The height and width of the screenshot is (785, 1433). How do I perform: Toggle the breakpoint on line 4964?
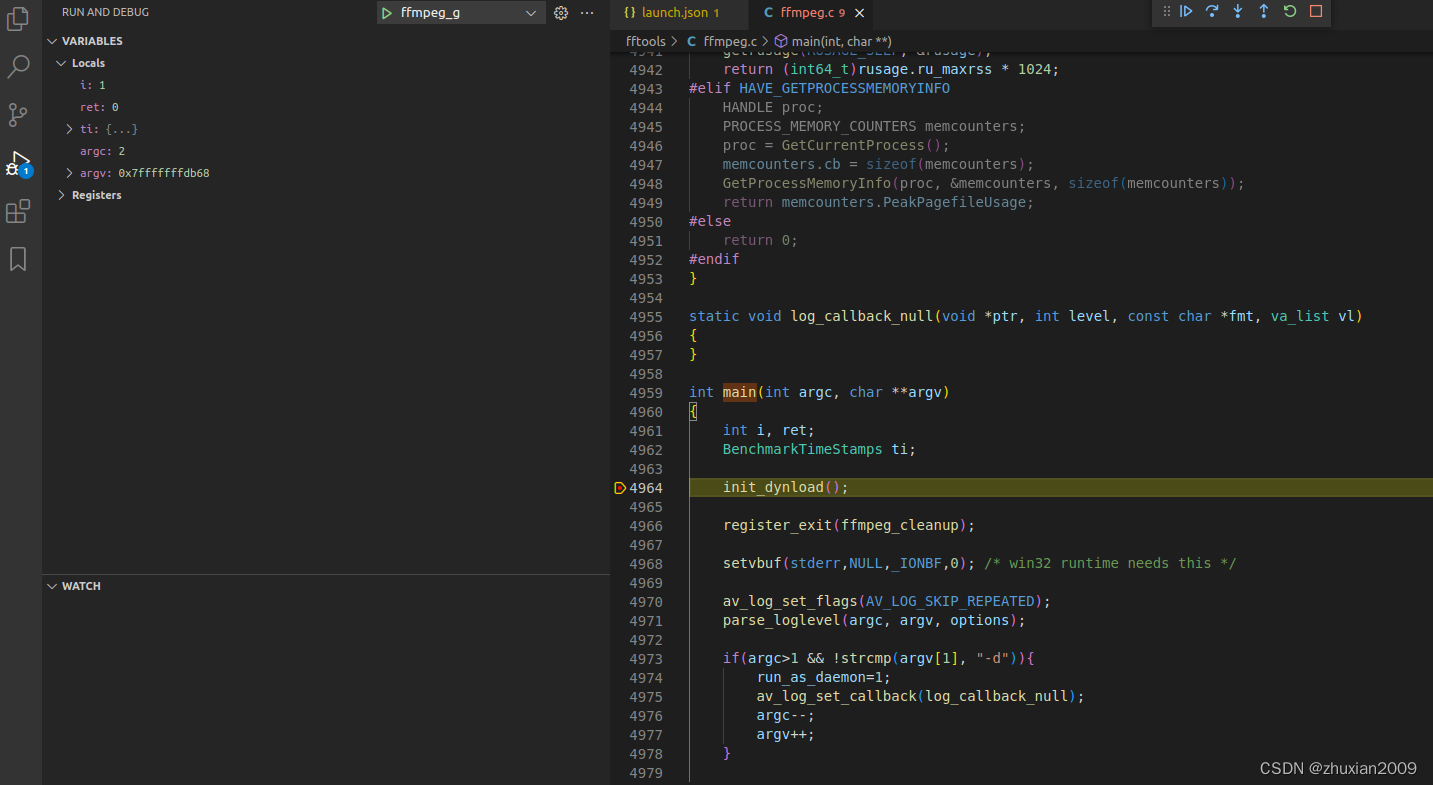619,487
